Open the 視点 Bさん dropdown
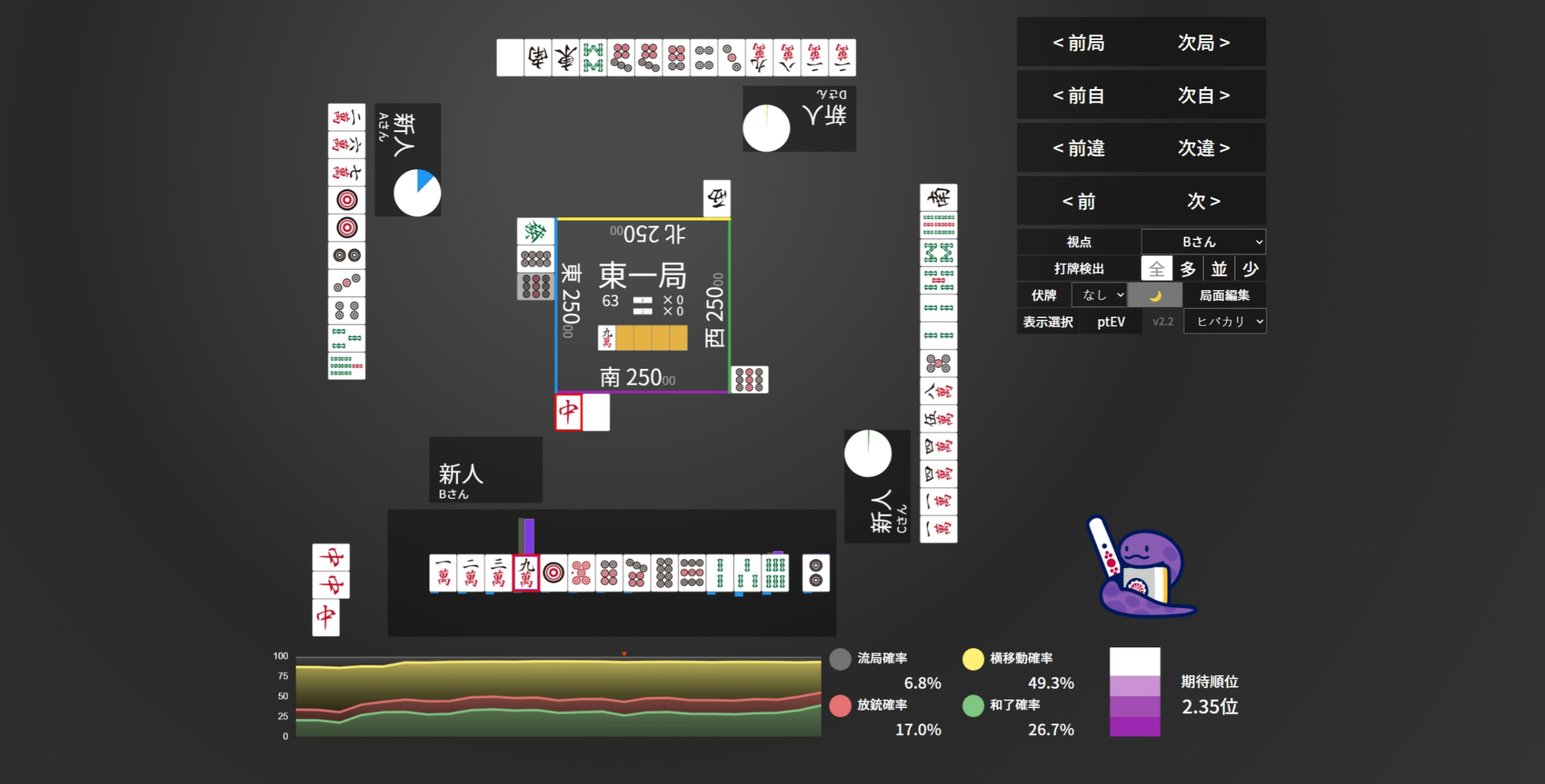The height and width of the screenshot is (784, 1545). point(1203,242)
